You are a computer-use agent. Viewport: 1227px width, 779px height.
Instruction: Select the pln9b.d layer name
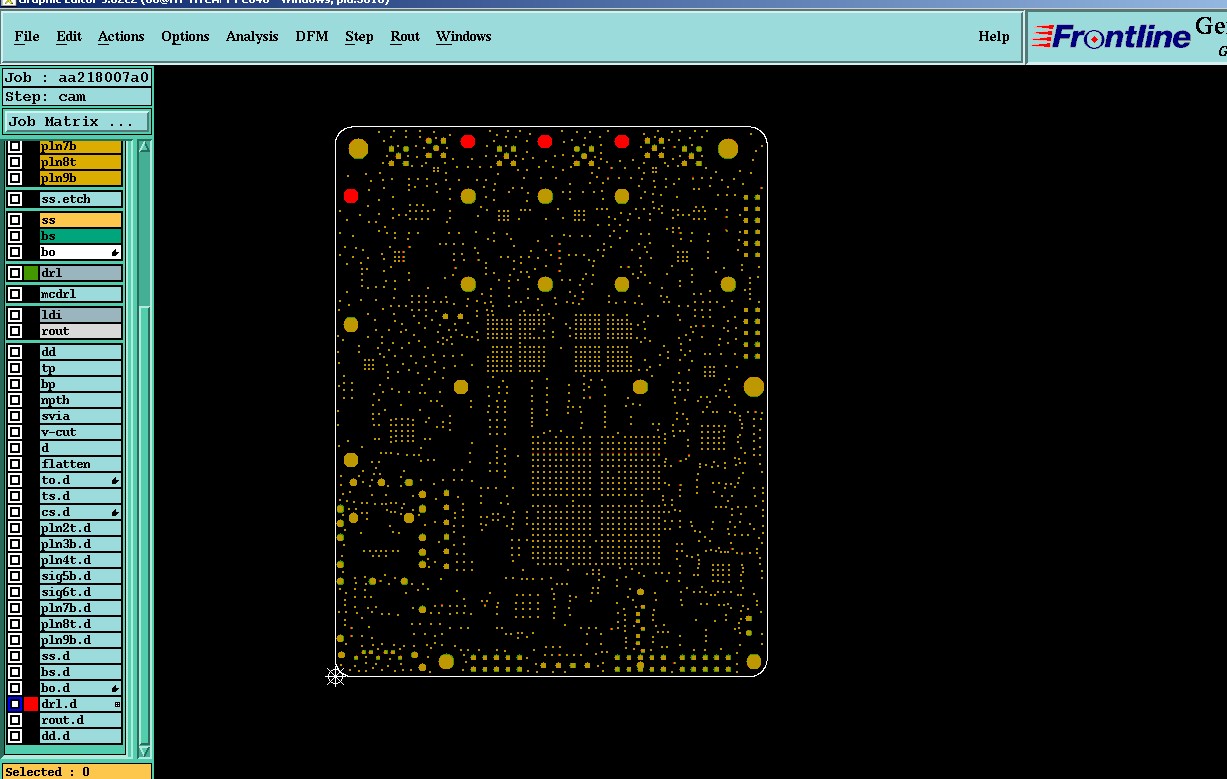[x=80, y=640]
